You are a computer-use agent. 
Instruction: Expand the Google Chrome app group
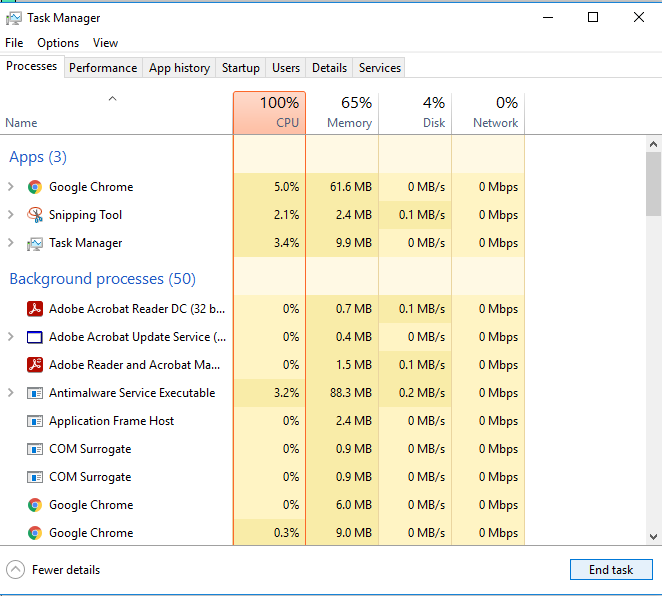tap(11, 187)
